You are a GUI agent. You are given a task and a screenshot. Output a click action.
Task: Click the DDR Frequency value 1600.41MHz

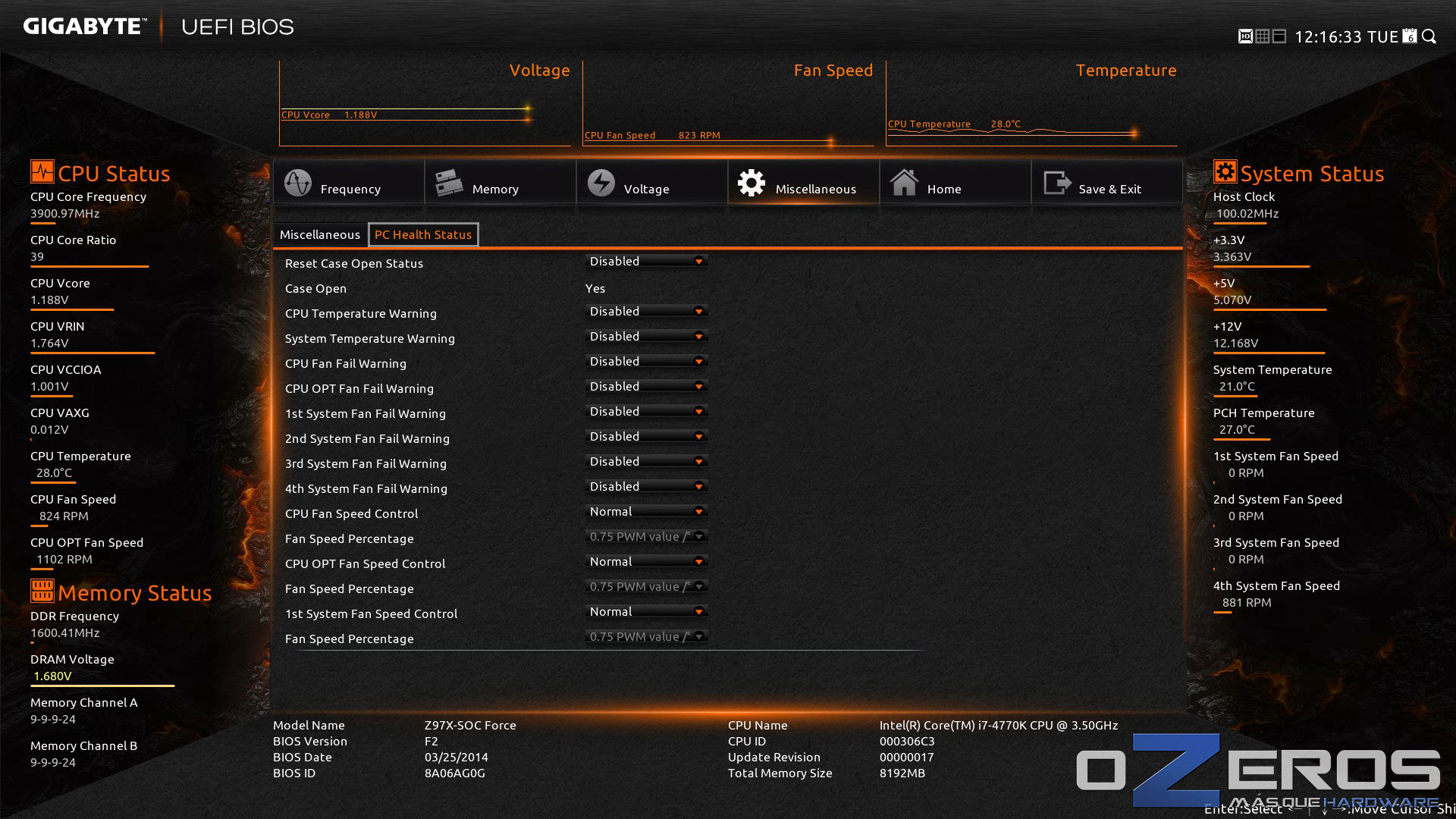(65, 633)
